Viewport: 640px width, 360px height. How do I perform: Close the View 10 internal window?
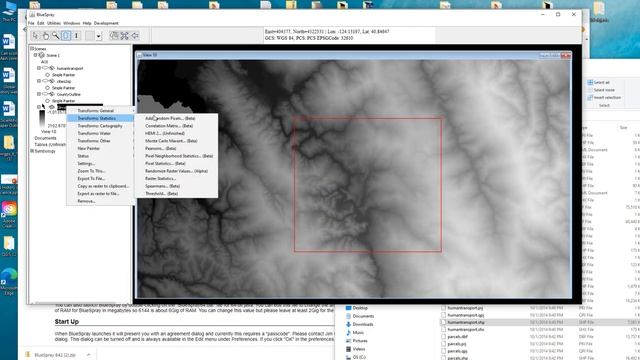566,55
